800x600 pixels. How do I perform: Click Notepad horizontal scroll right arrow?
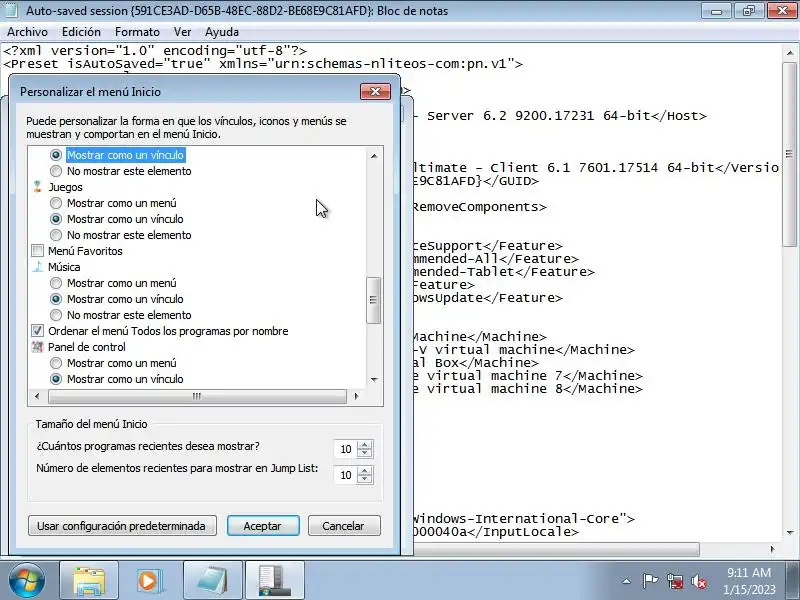(x=772, y=549)
